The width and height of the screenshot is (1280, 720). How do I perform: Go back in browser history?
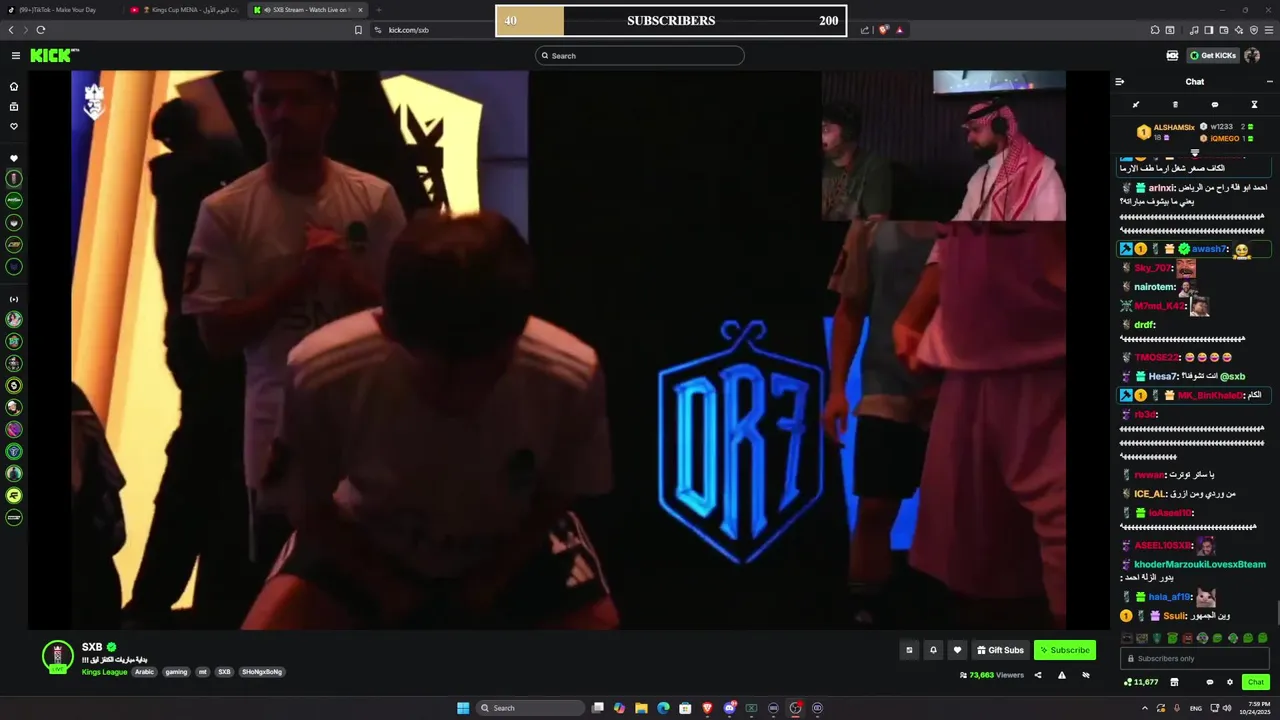coord(11,30)
